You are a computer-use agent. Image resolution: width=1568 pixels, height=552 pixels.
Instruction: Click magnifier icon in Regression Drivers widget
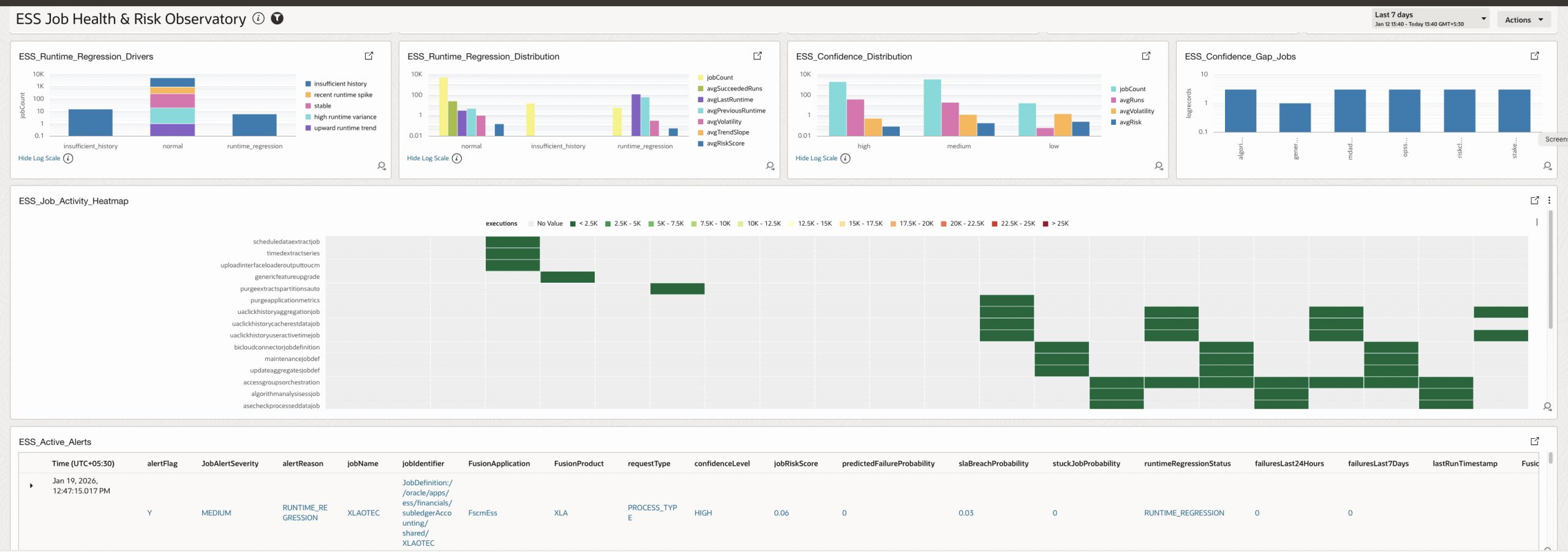coord(382,166)
